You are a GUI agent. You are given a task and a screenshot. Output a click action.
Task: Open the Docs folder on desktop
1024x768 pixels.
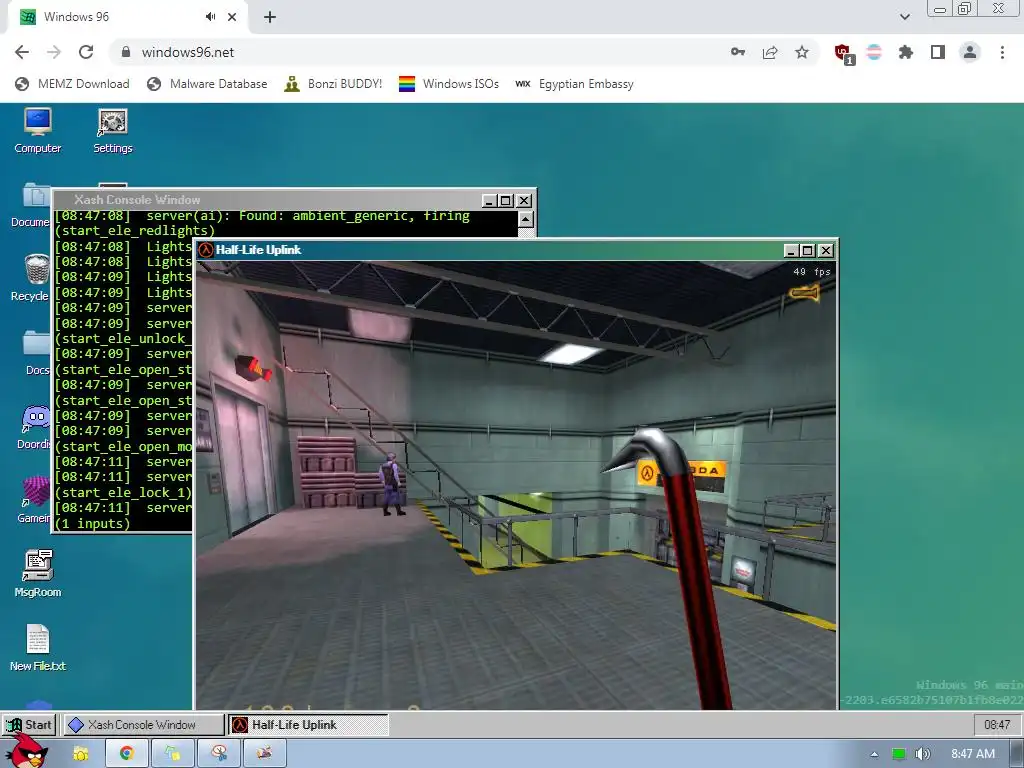pos(36,352)
